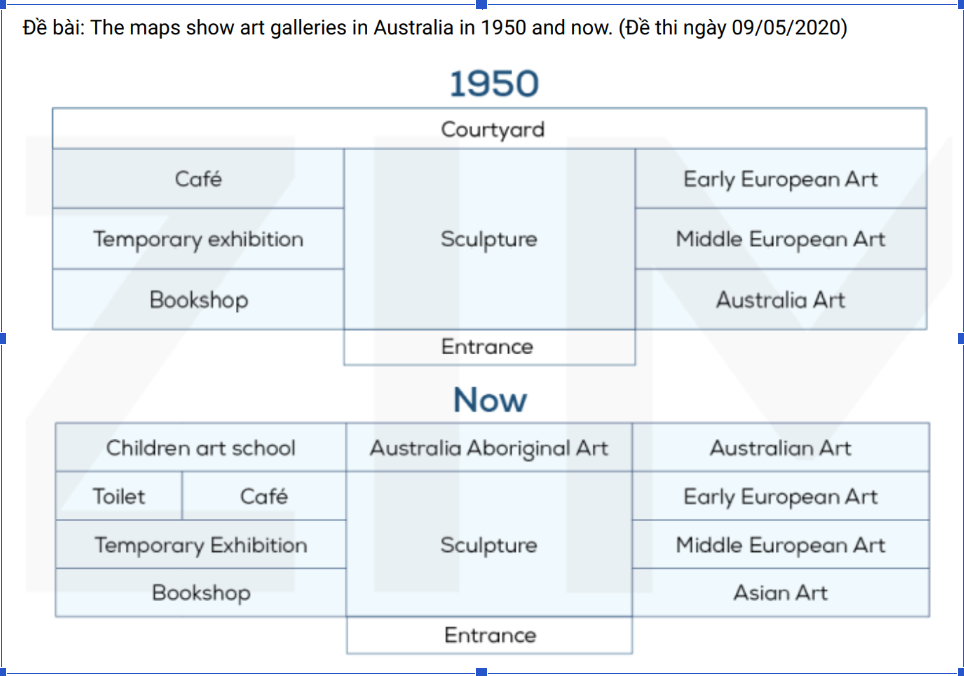Image resolution: width=964 pixels, height=676 pixels.
Task: Select the Australia Aboriginal Art room
Action: click(489, 447)
